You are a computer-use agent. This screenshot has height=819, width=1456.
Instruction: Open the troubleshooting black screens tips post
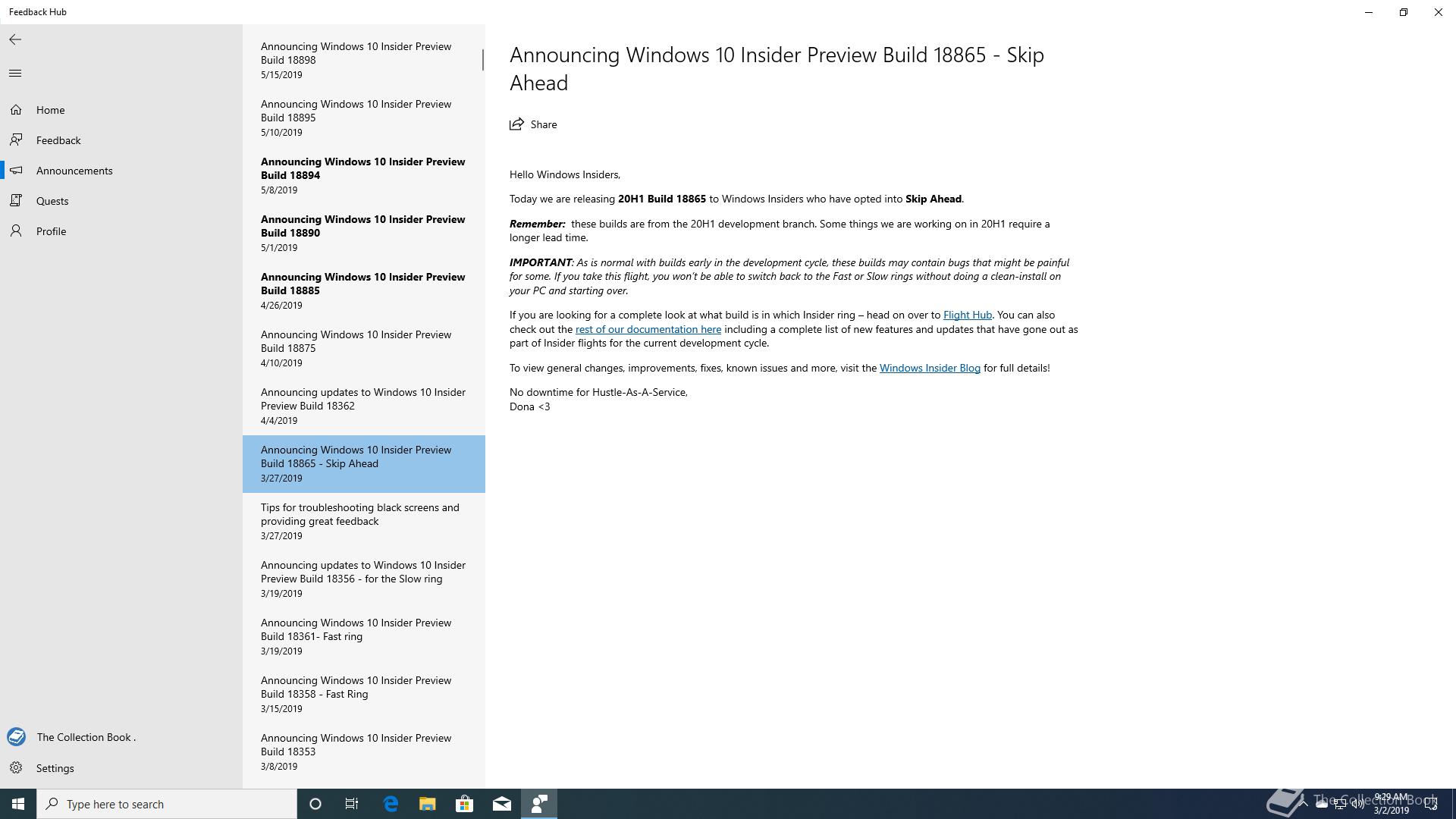pyautogui.click(x=364, y=522)
